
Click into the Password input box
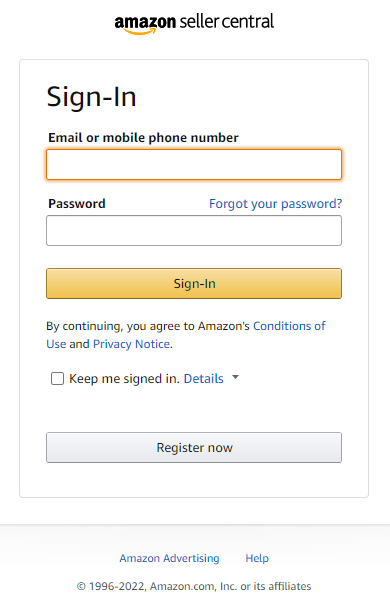194,231
